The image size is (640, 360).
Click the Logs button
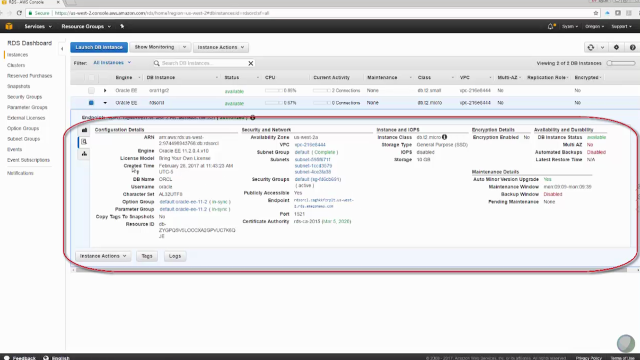[x=175, y=256]
